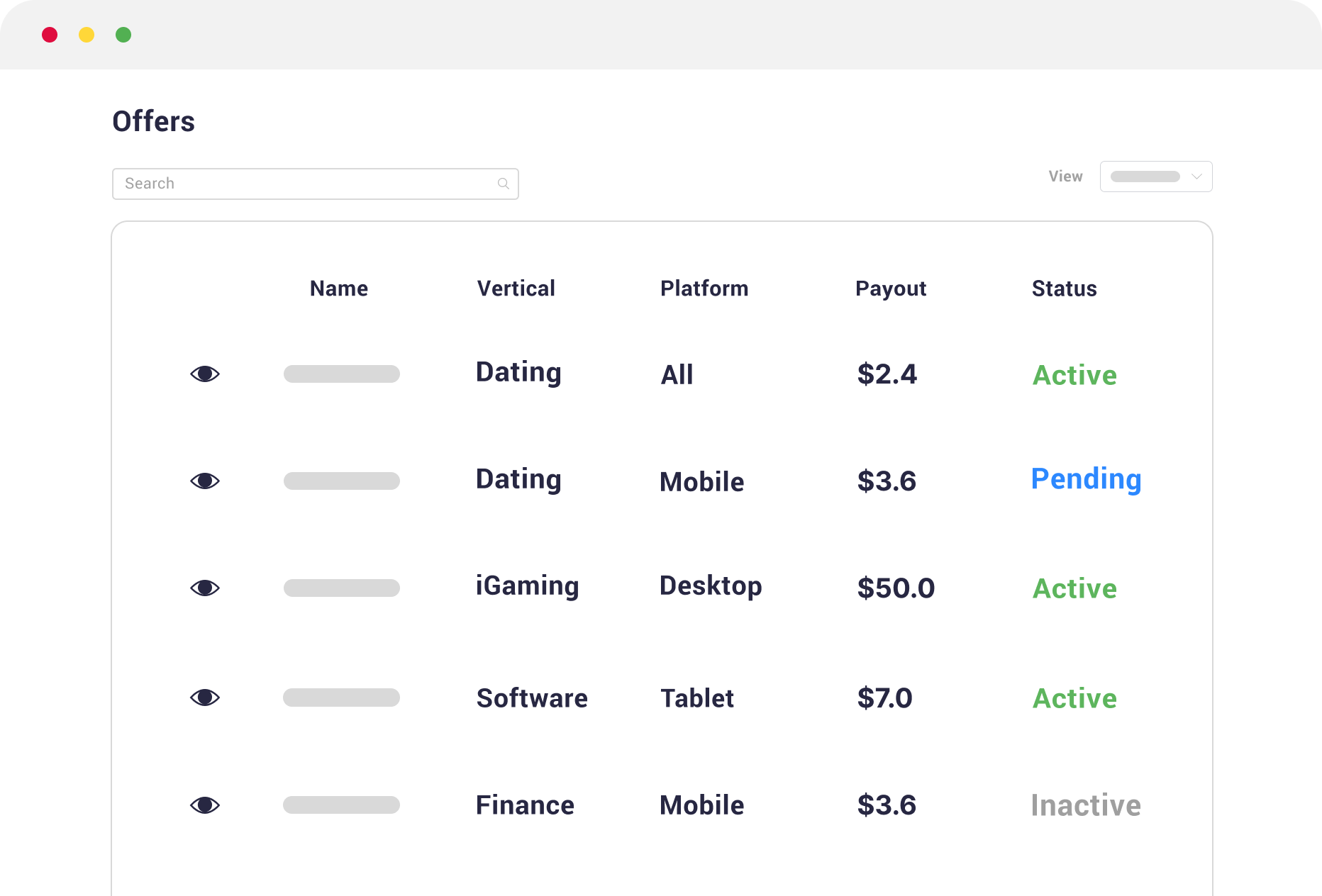This screenshot has width=1322, height=896.
Task: Click the green window maximize dot
Action: click(123, 35)
